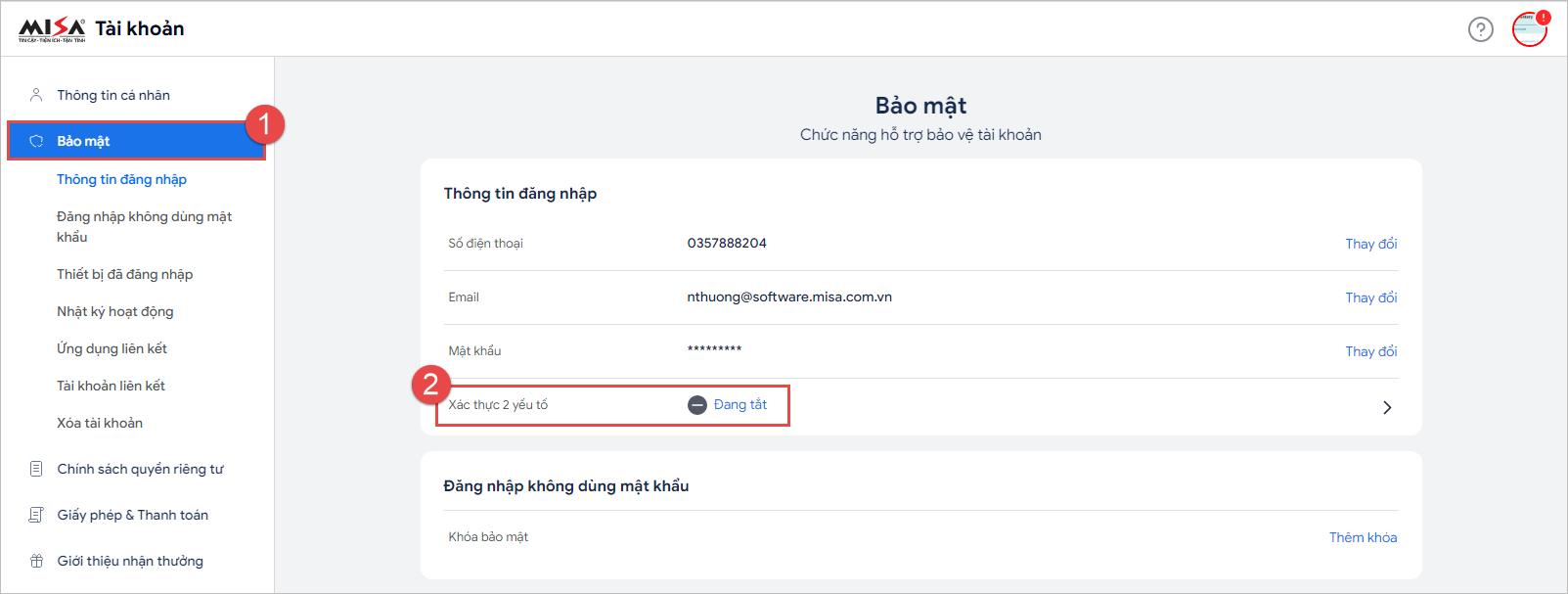The width and height of the screenshot is (1568, 594).
Task: Click the Chức năng hỗ trợ bảo vệ tài khoản subtitle
Action: pos(920,135)
